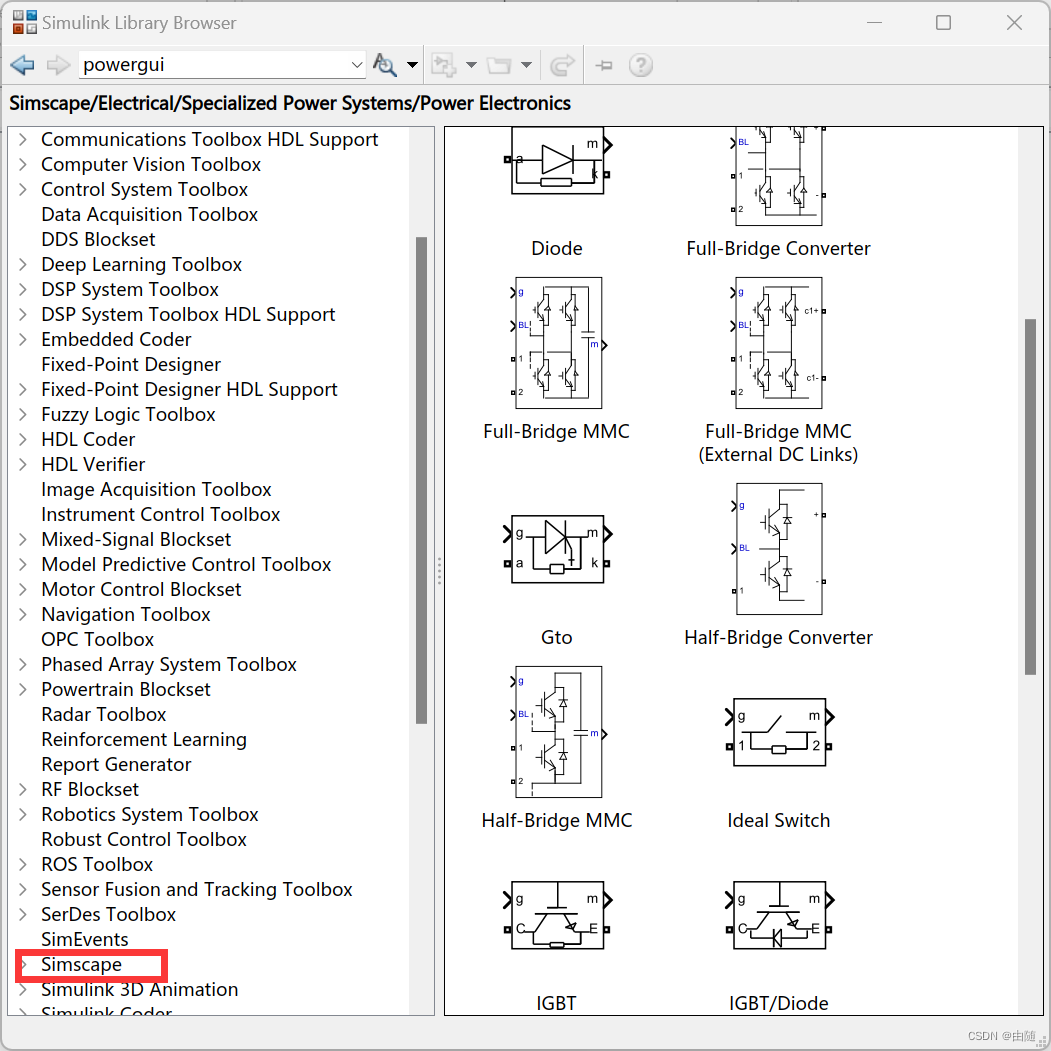Select OPC Toolbox in tree

coord(97,639)
